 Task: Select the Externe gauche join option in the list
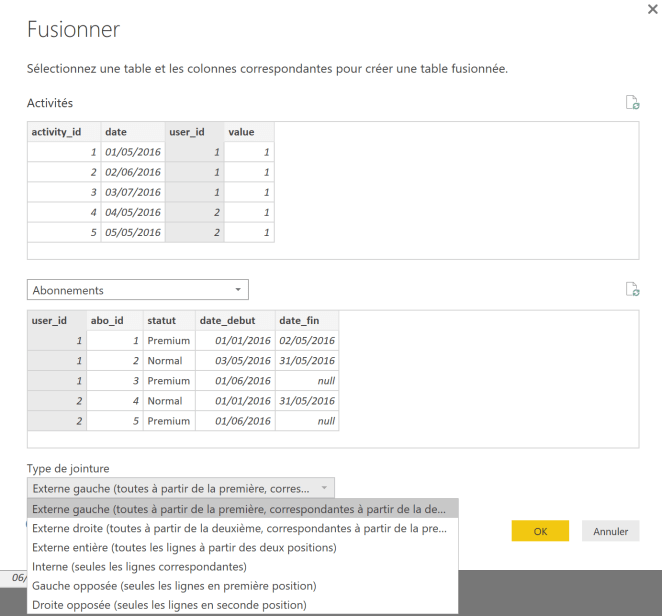pyautogui.click(x=242, y=508)
